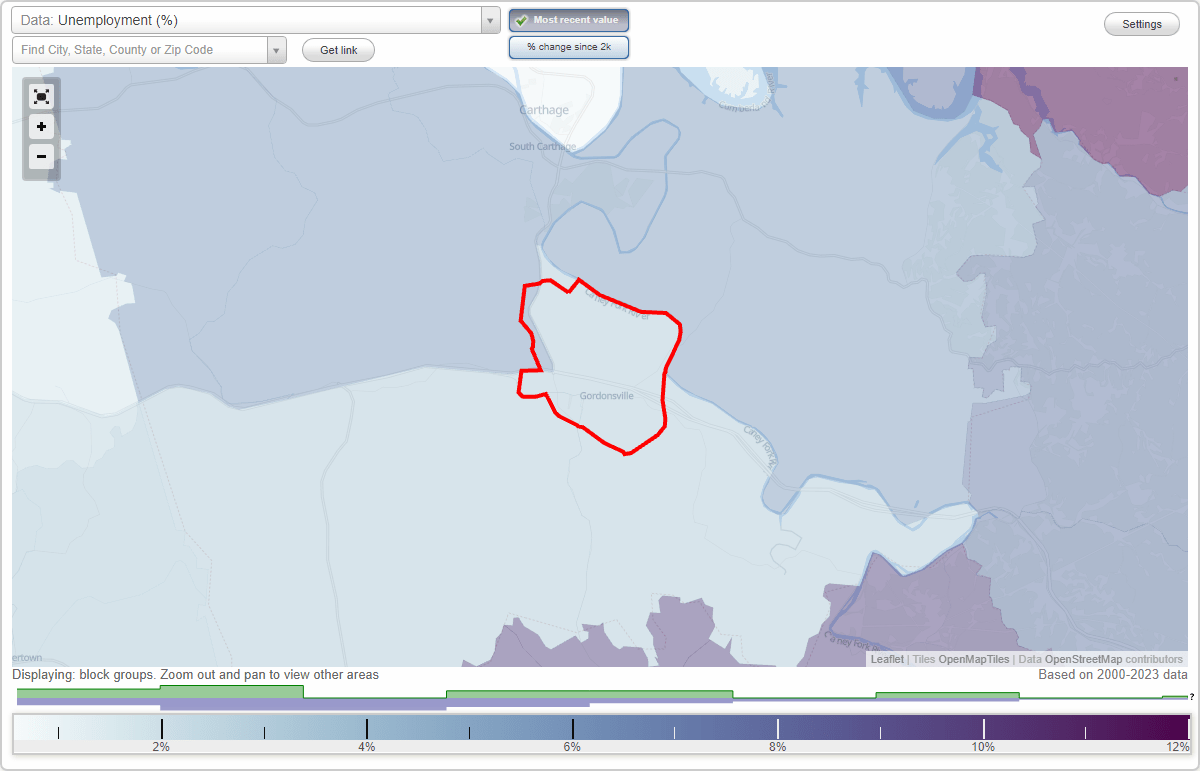Viewport: 1200px width, 771px height.
Task: Expand the location search dropdown arrow
Action: (x=277, y=49)
